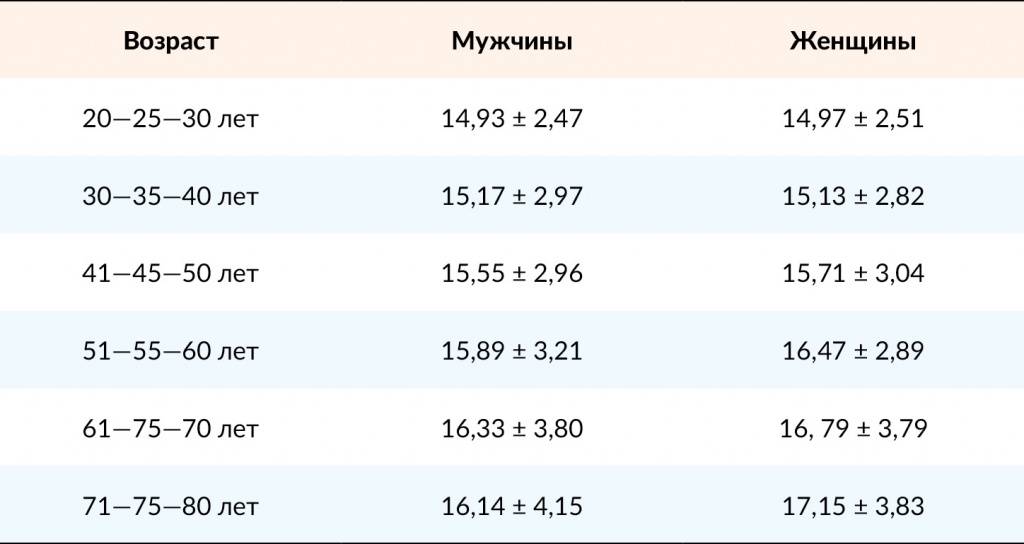Click the Женщины column header
Viewport: 1024px width, 544px height.
pos(853,42)
